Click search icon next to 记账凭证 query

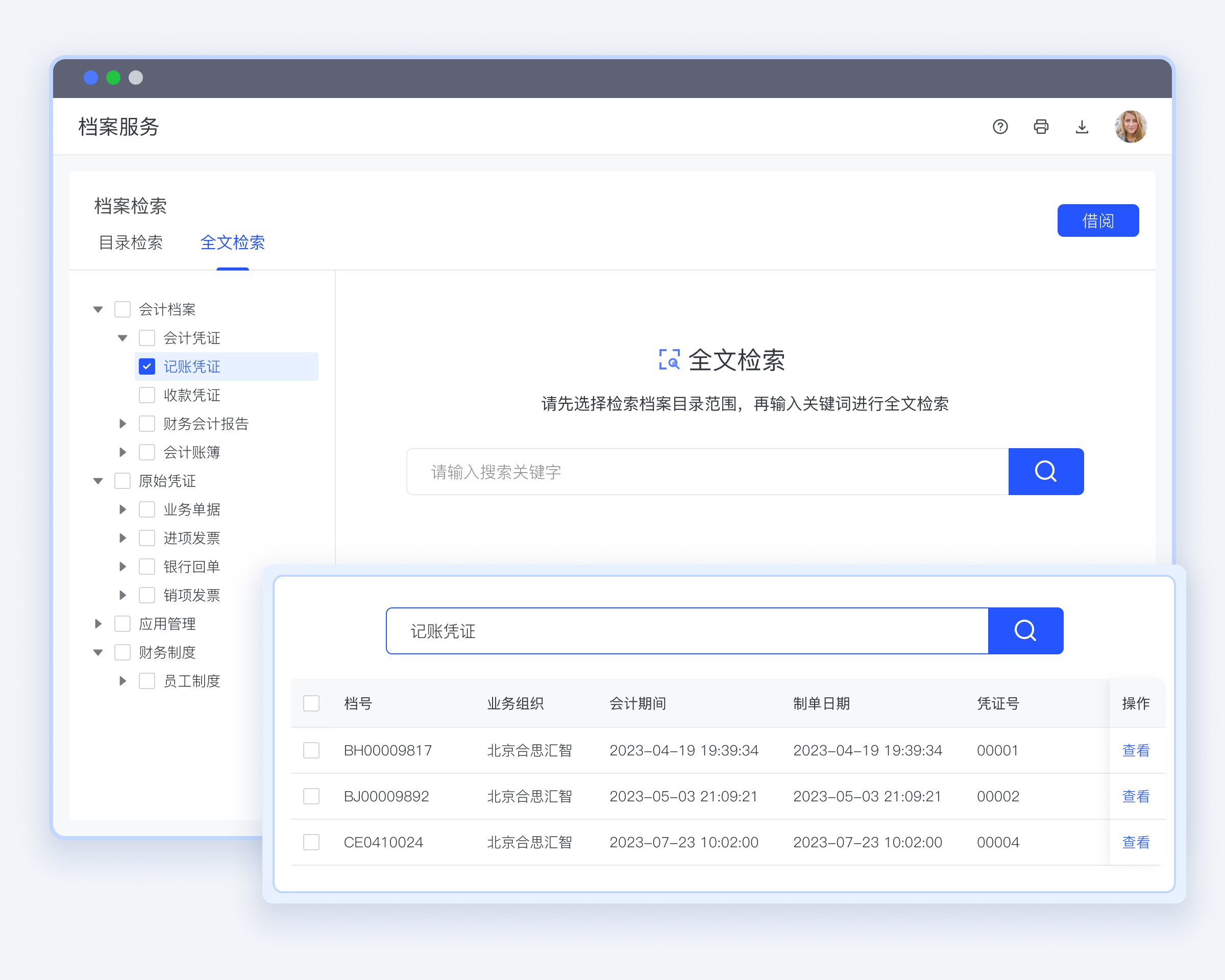pos(1025,630)
